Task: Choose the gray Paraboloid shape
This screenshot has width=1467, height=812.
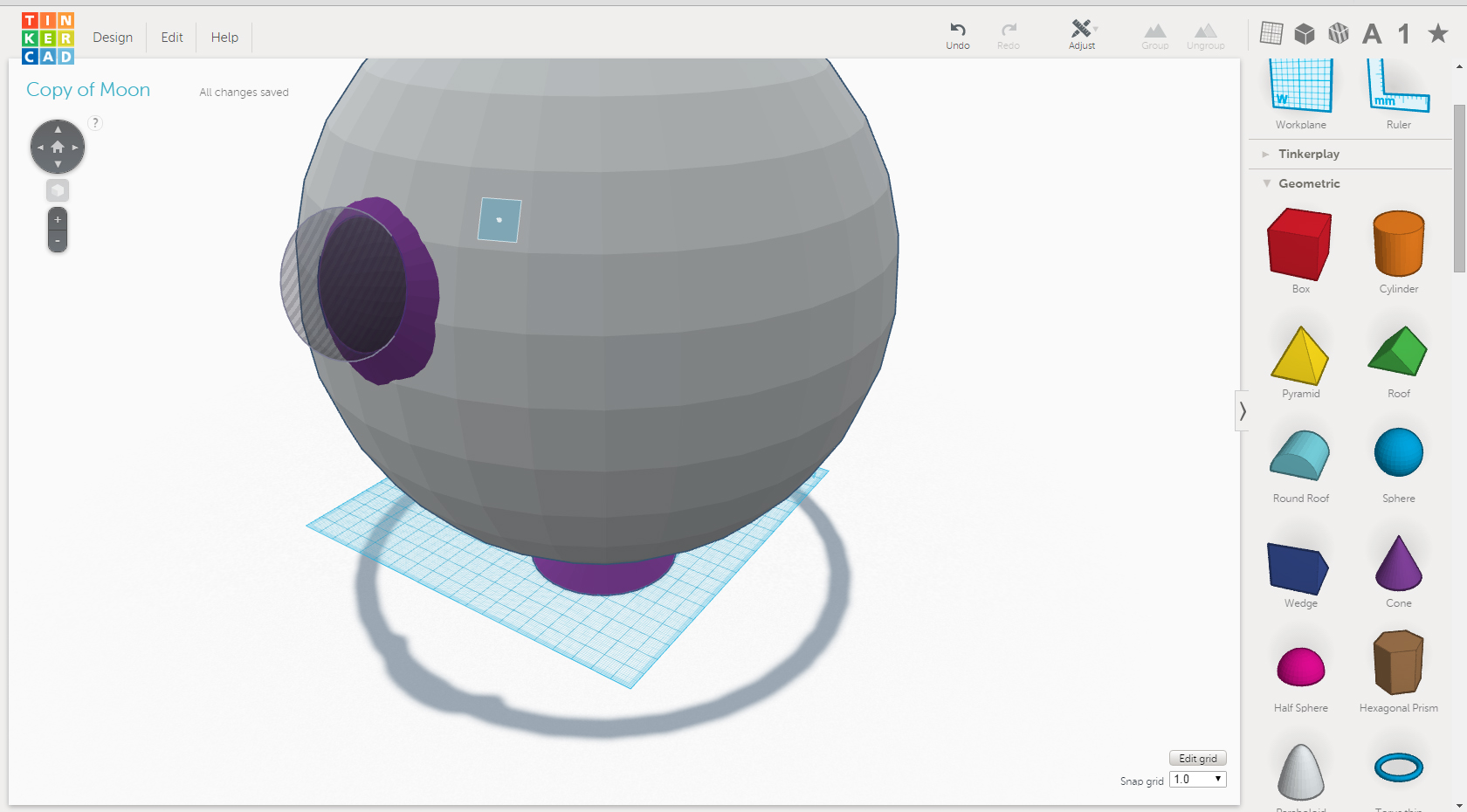Action: 1301,772
